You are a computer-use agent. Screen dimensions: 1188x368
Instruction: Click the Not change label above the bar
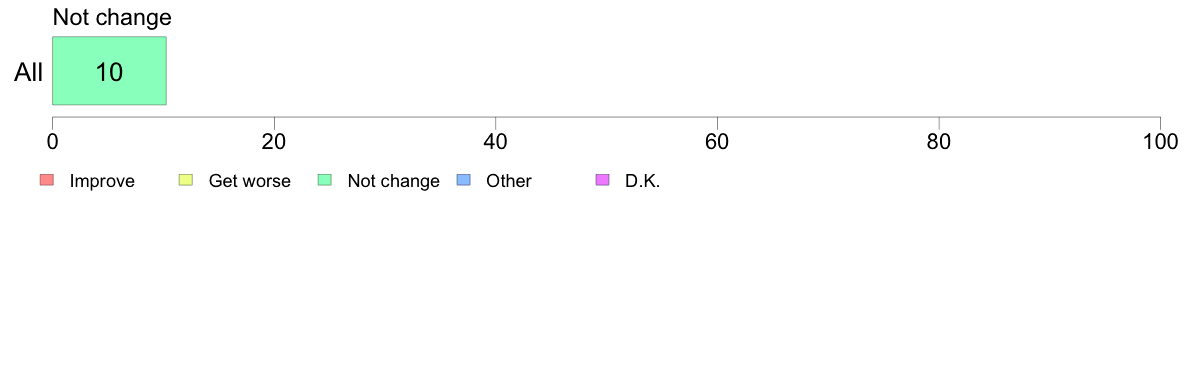[112, 17]
